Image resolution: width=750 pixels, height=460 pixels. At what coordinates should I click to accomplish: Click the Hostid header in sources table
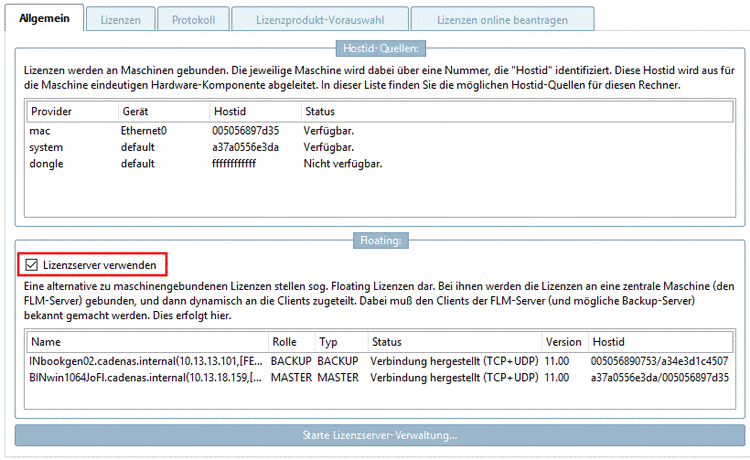(255, 111)
